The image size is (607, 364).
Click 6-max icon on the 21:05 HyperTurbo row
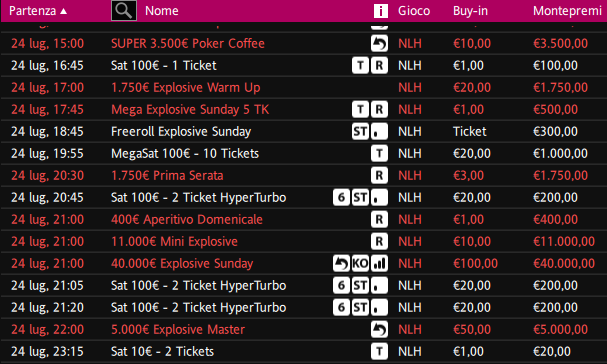click(x=341, y=286)
